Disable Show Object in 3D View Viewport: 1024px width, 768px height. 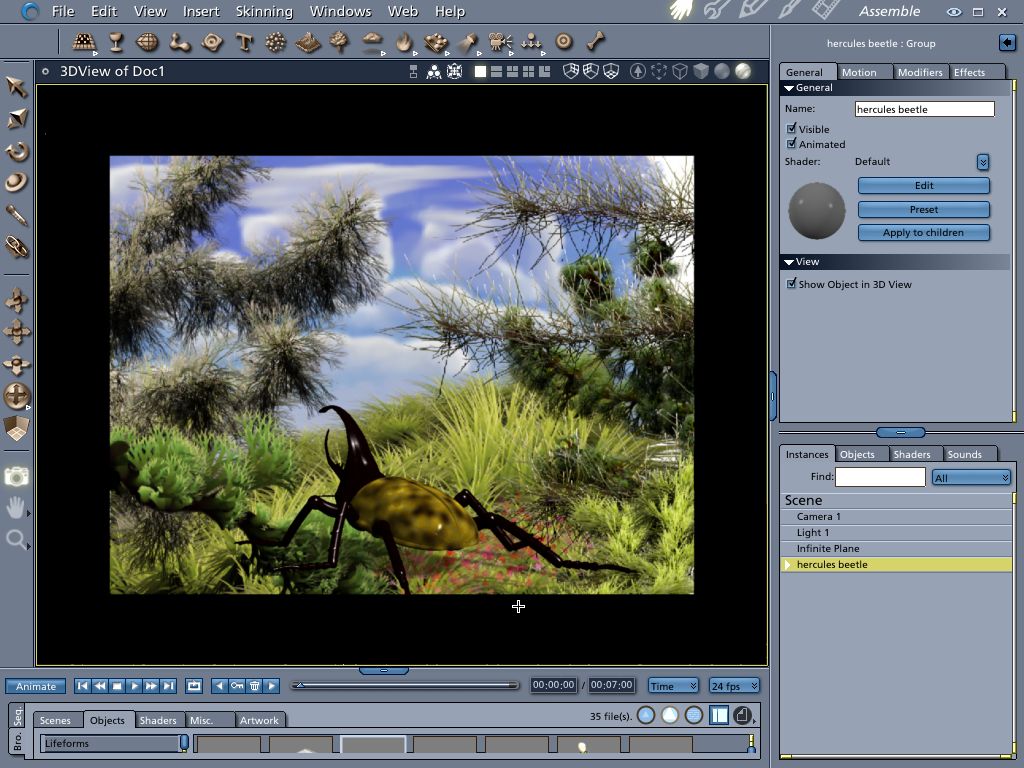point(792,284)
